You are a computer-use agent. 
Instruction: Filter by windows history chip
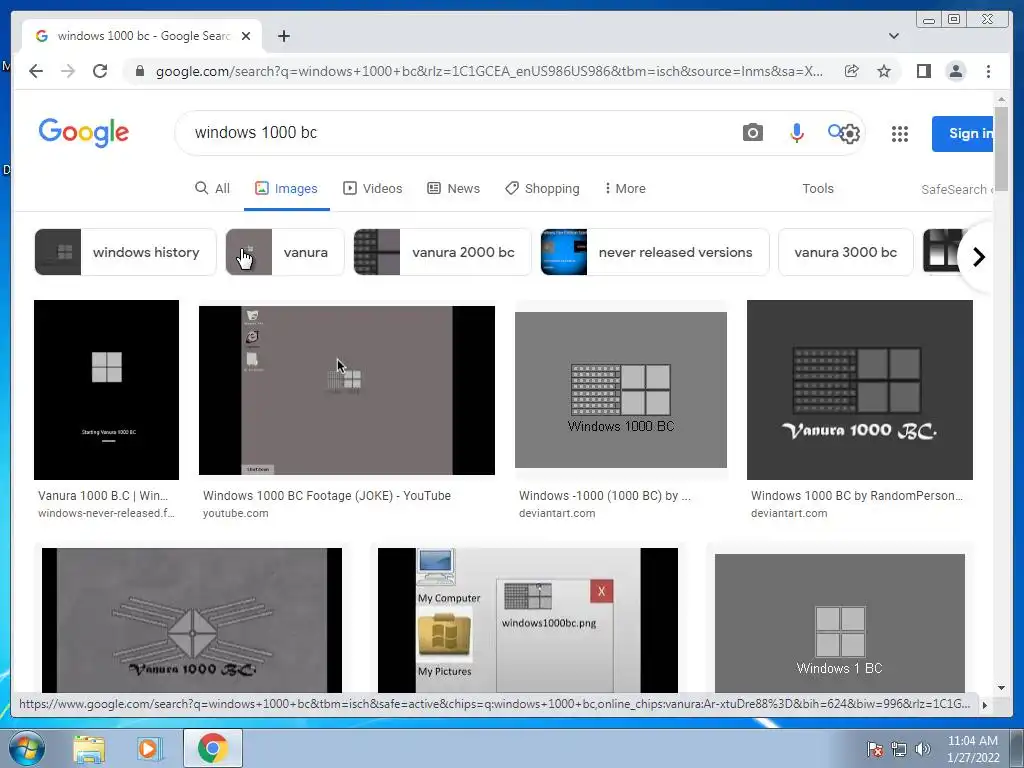coord(125,252)
